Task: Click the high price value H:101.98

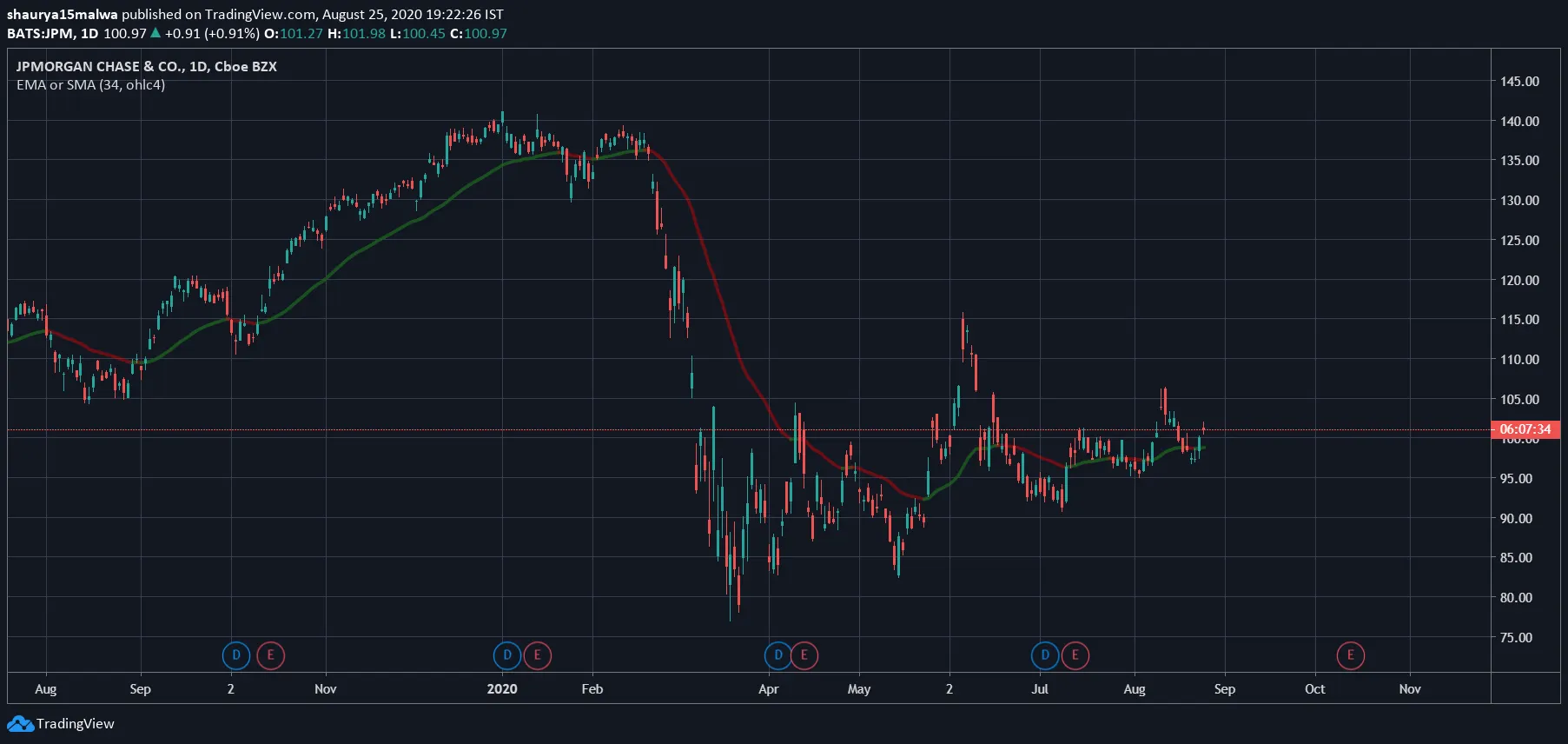Action: 356,33
